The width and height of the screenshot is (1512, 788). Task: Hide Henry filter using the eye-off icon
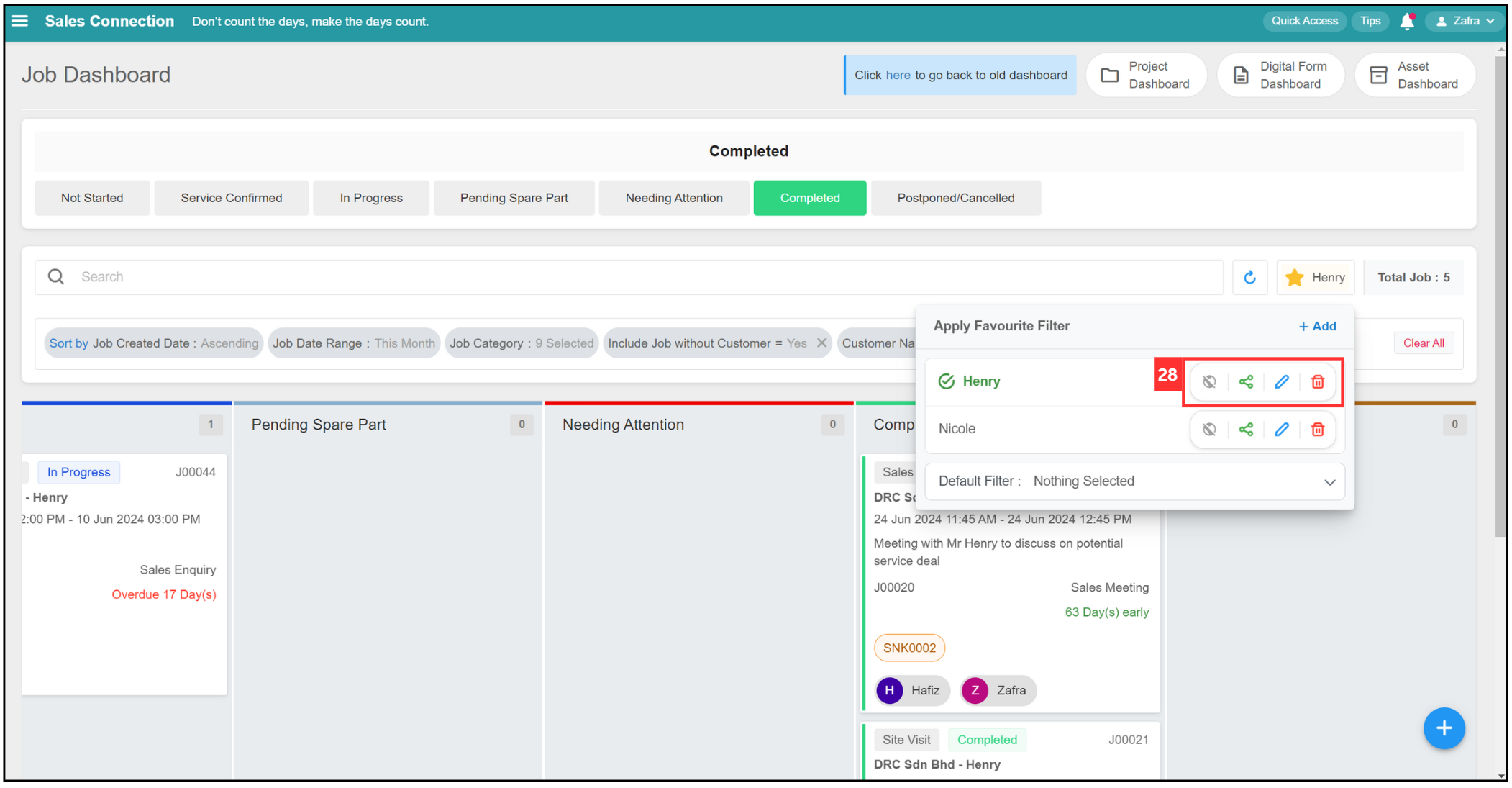tap(1209, 381)
